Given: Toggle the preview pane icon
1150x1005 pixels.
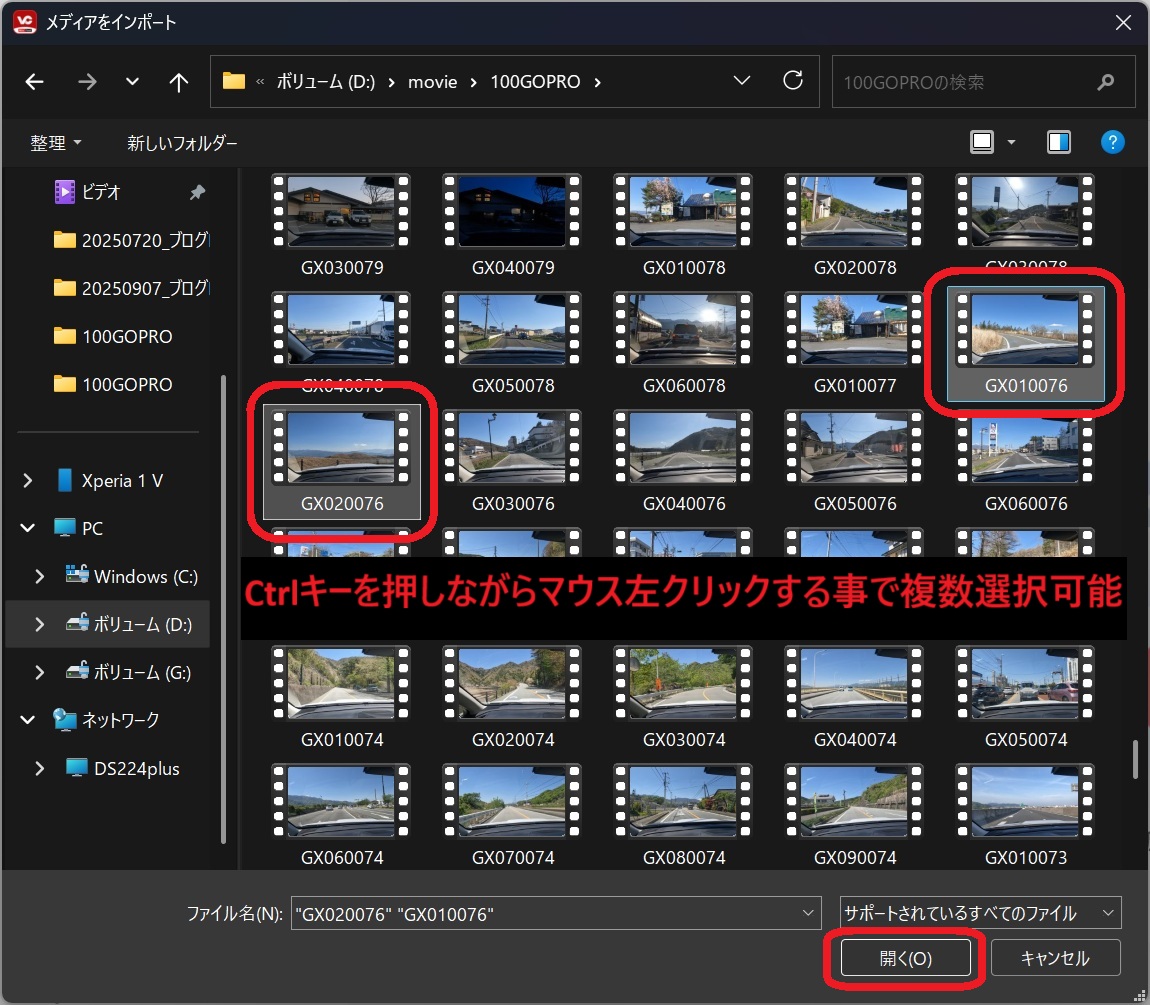Looking at the screenshot, I should [x=1059, y=142].
